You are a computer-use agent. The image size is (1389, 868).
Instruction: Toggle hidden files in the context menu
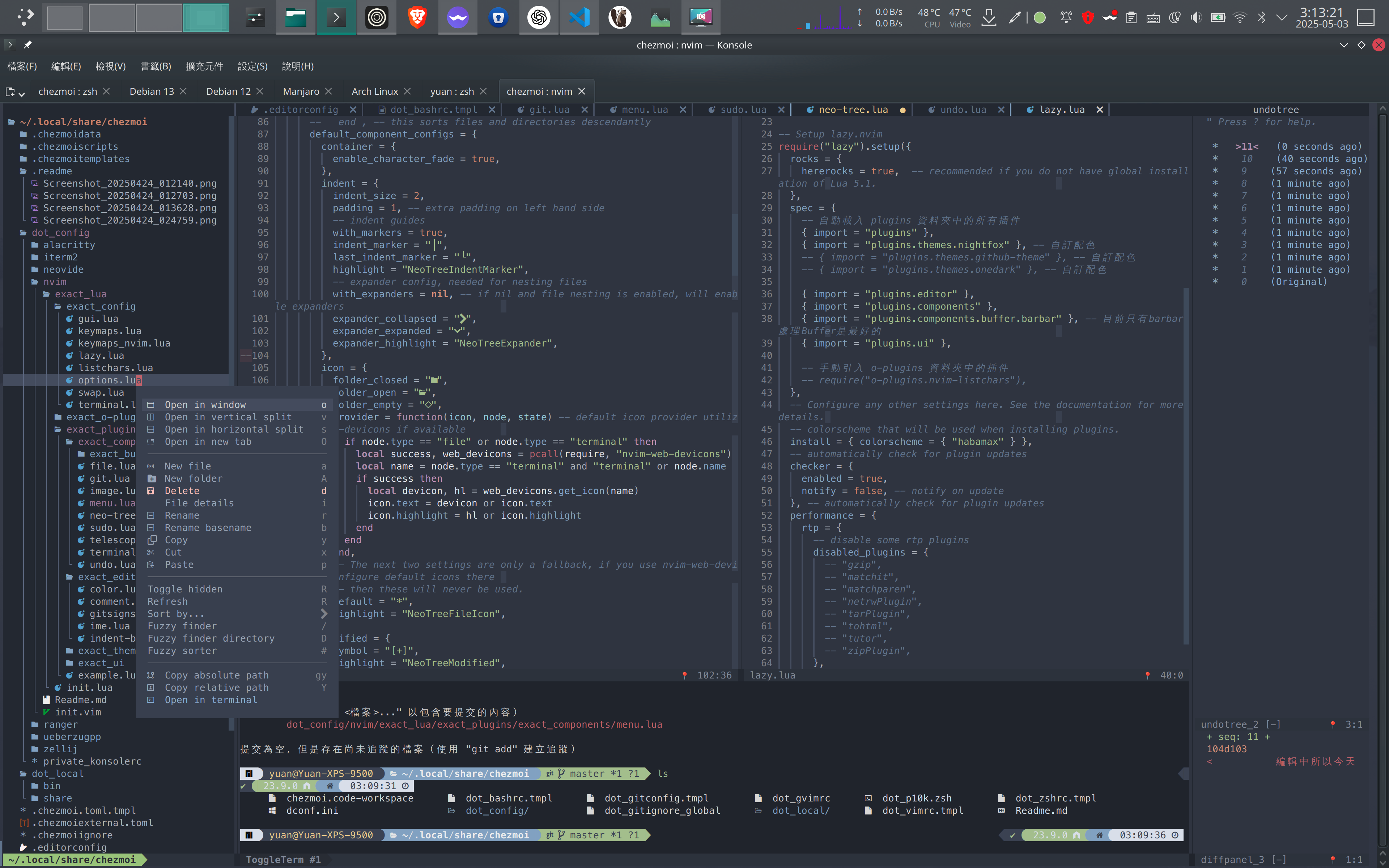pyautogui.click(x=185, y=589)
